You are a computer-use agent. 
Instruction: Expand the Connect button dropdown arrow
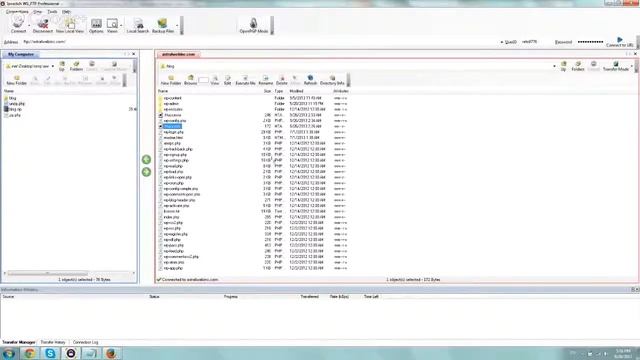coord(29,25)
